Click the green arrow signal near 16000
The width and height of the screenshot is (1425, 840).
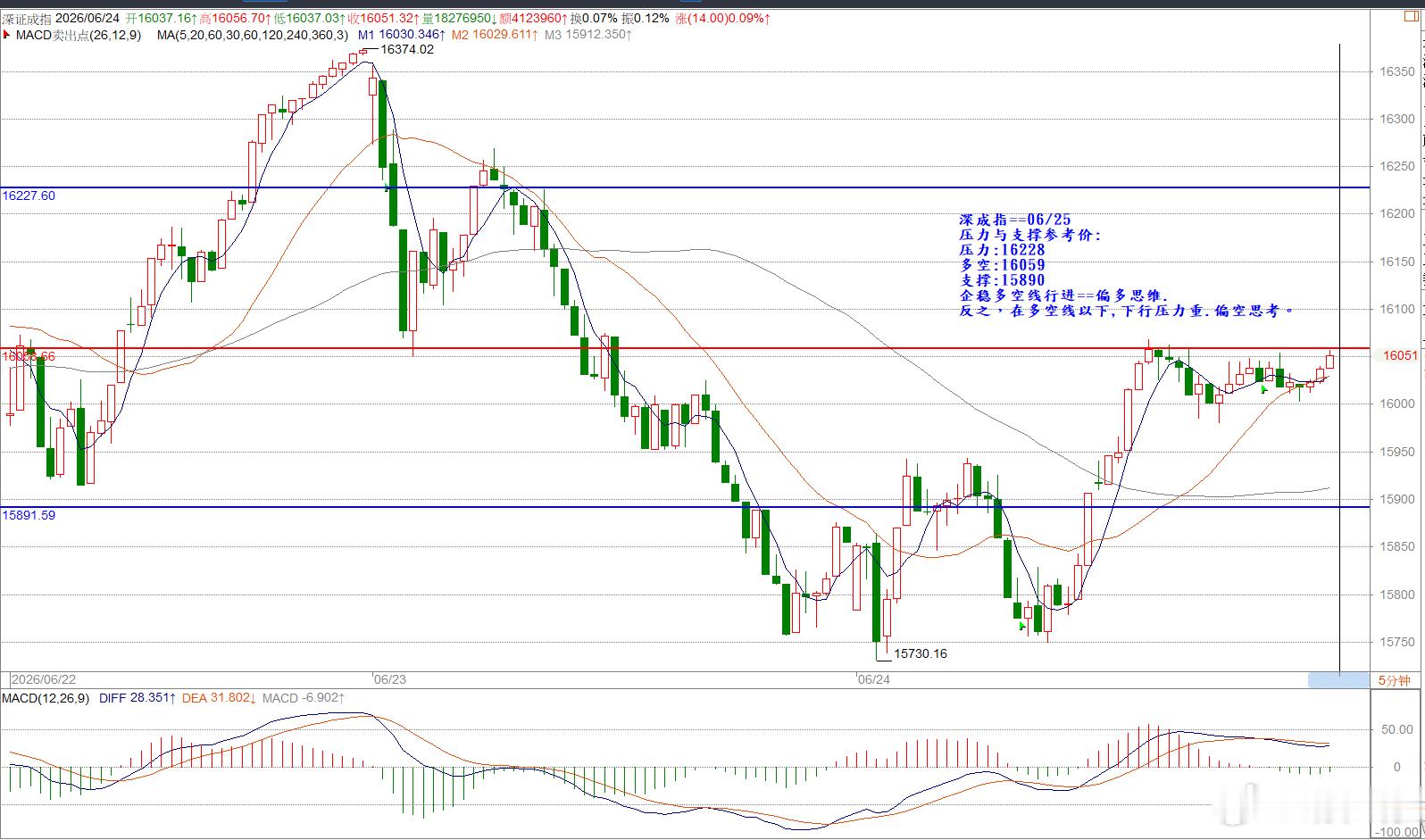pyautogui.click(x=1263, y=389)
